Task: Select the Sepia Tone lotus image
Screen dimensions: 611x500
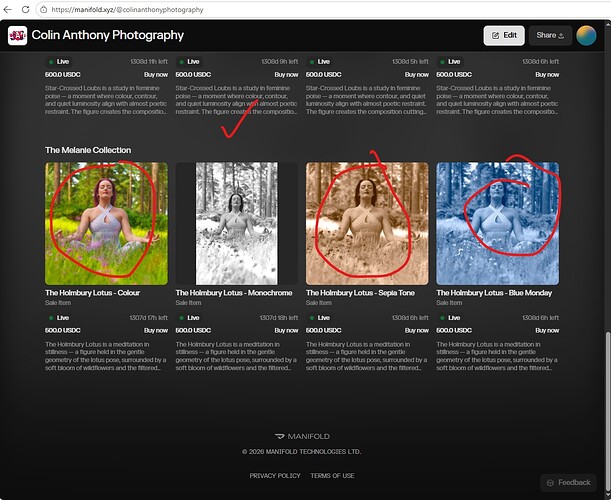Action: 367,223
